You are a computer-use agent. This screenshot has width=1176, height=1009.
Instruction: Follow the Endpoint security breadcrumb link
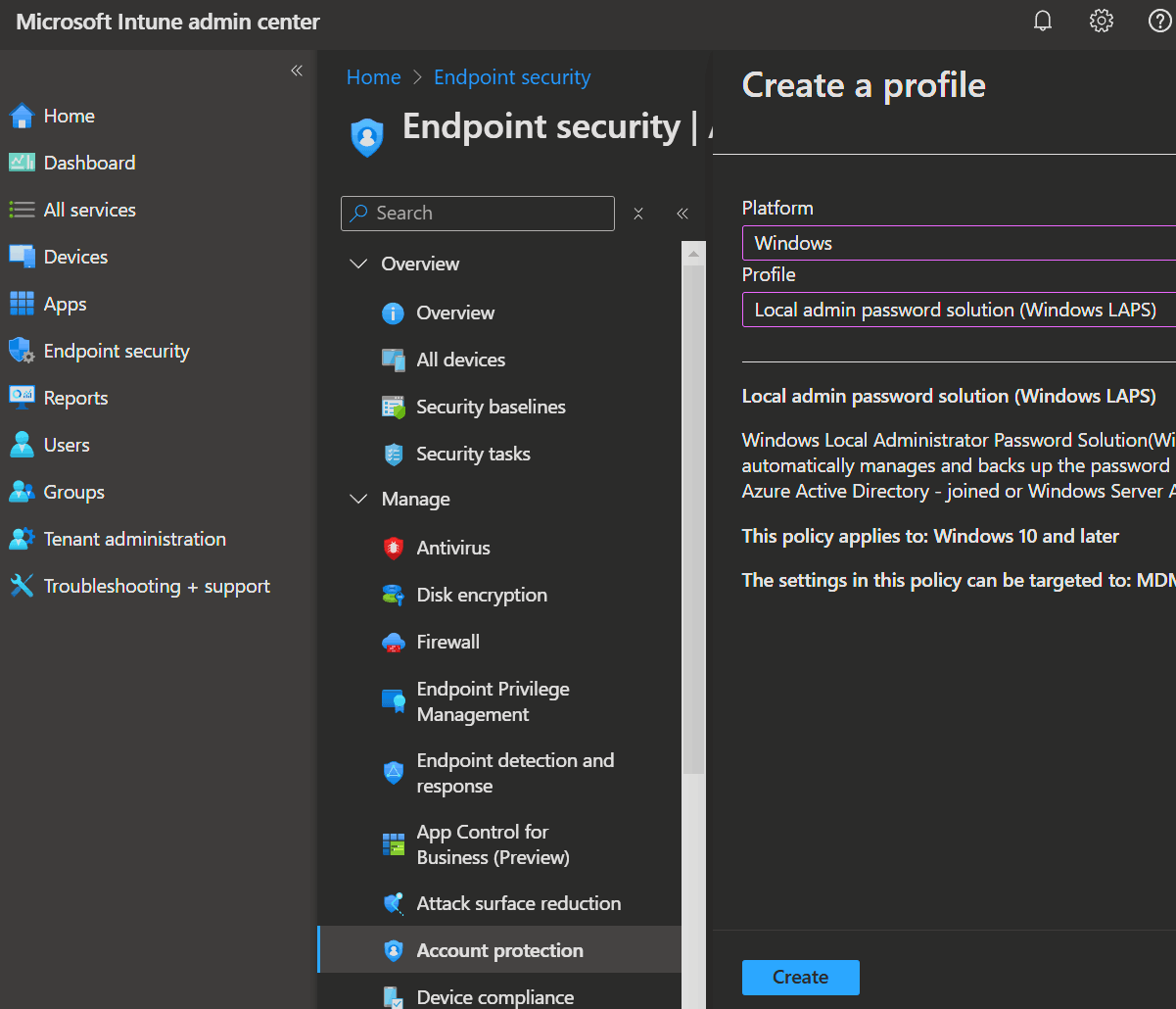point(512,77)
